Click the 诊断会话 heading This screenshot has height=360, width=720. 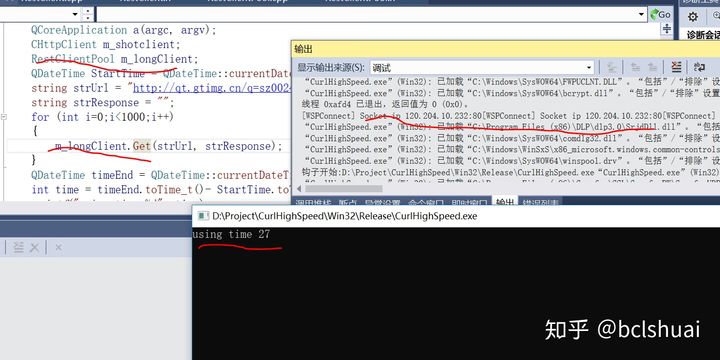pos(703,35)
